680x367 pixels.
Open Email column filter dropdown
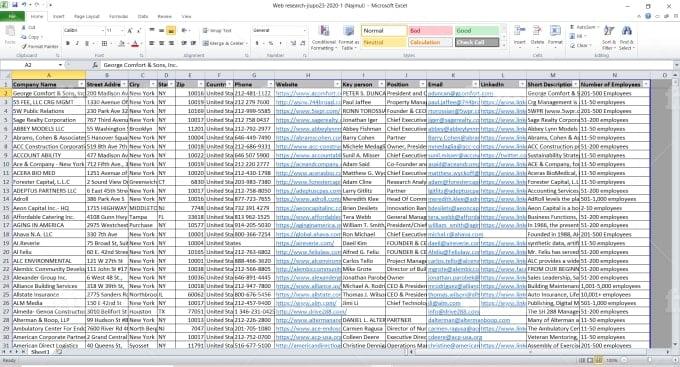(x=475, y=84)
